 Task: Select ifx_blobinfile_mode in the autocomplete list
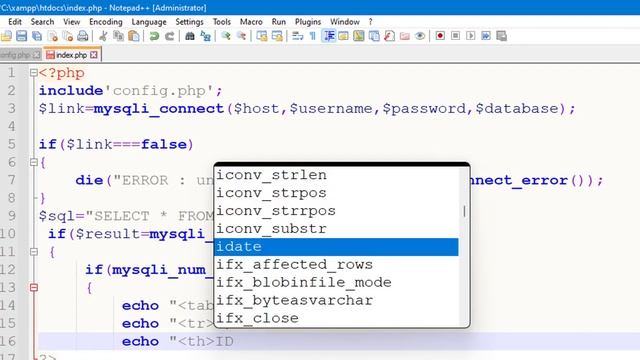[336, 283]
